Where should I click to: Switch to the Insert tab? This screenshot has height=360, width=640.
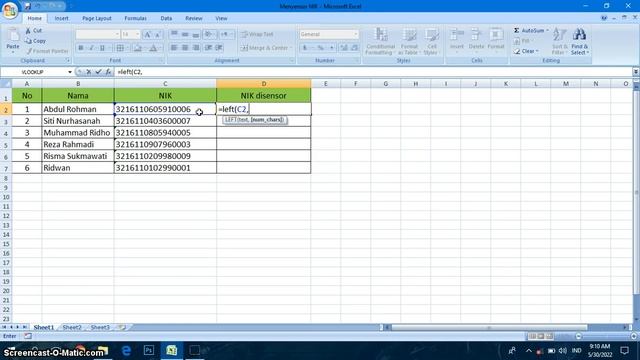tap(62, 18)
